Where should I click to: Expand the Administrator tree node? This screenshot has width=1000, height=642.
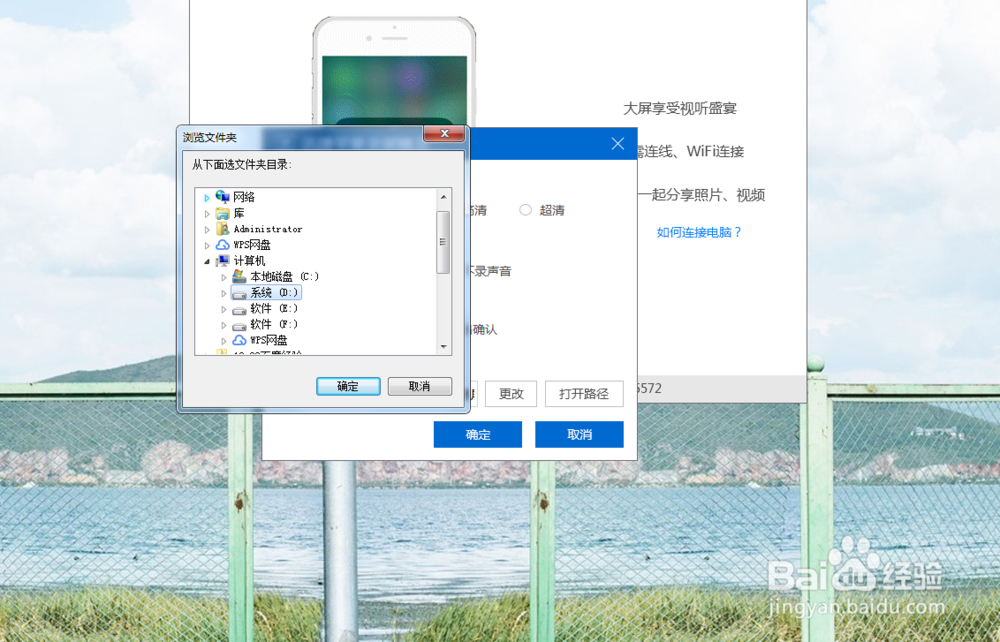click(207, 230)
